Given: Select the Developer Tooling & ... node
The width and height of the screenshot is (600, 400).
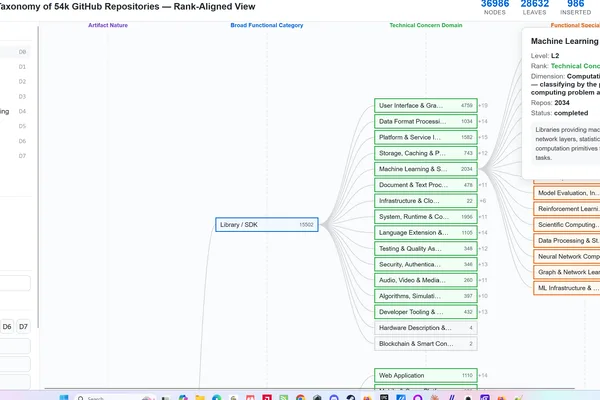Looking at the screenshot, I should (426, 312).
